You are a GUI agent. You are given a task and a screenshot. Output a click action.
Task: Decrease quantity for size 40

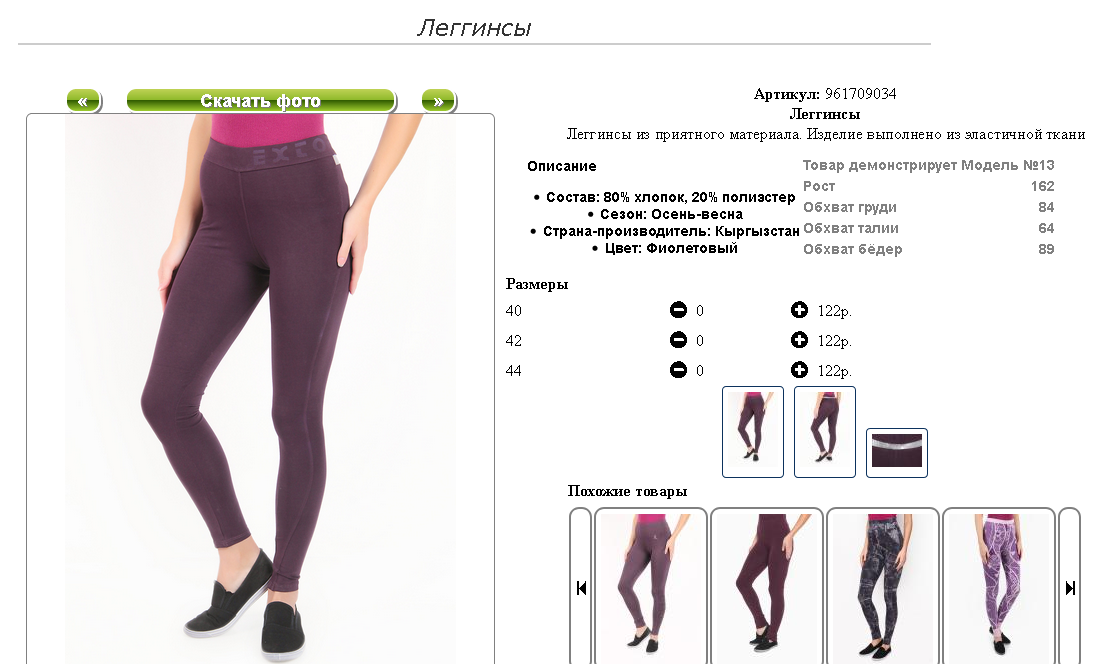678,309
